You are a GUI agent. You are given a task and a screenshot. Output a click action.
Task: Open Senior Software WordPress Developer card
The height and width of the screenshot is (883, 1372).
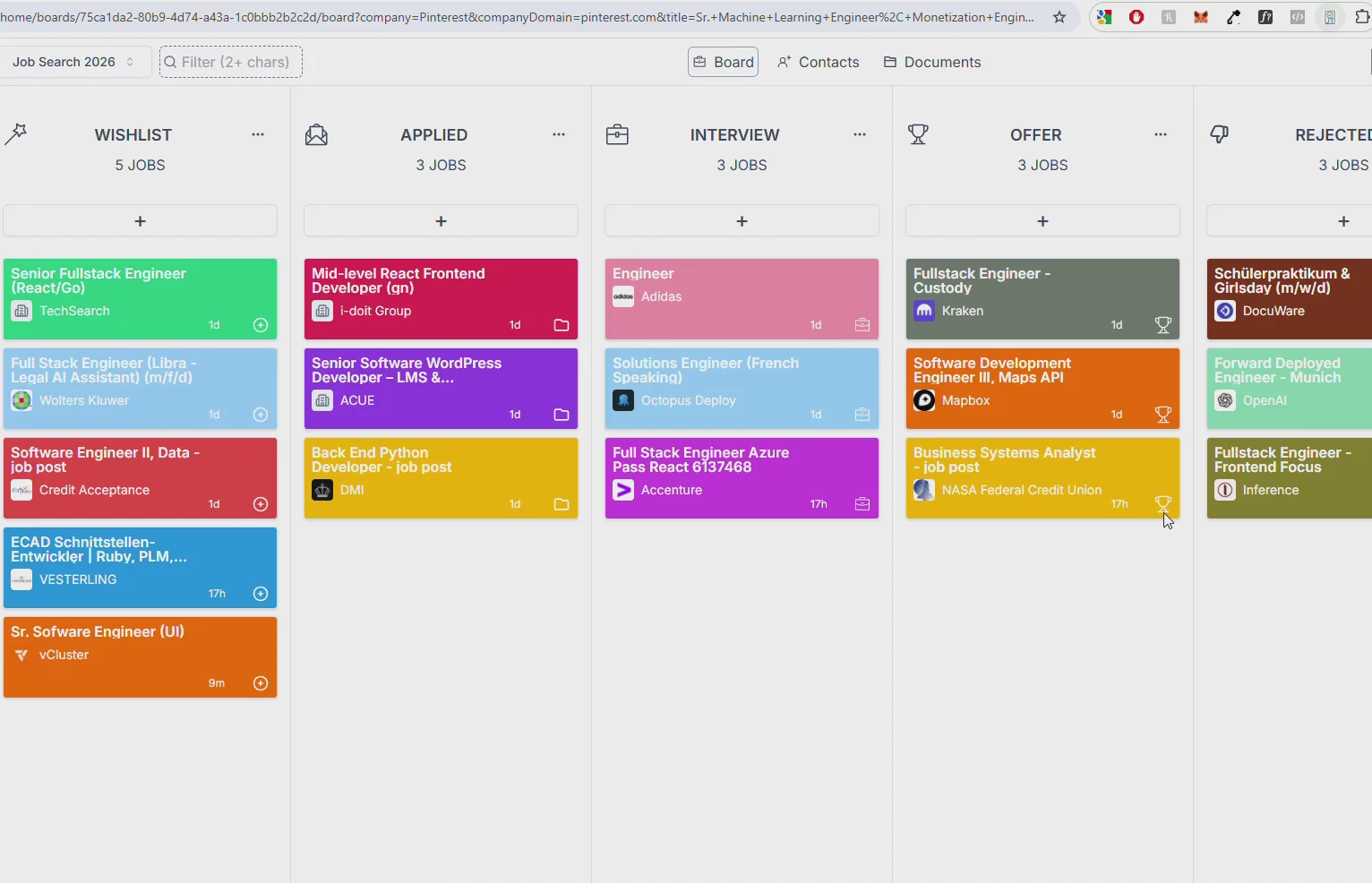click(x=442, y=389)
